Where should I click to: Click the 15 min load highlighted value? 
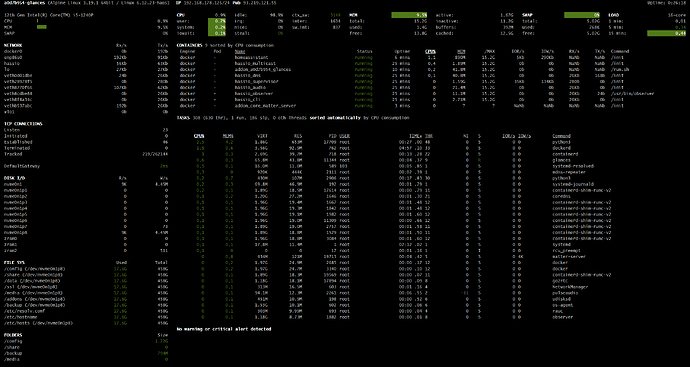[x=666, y=33]
